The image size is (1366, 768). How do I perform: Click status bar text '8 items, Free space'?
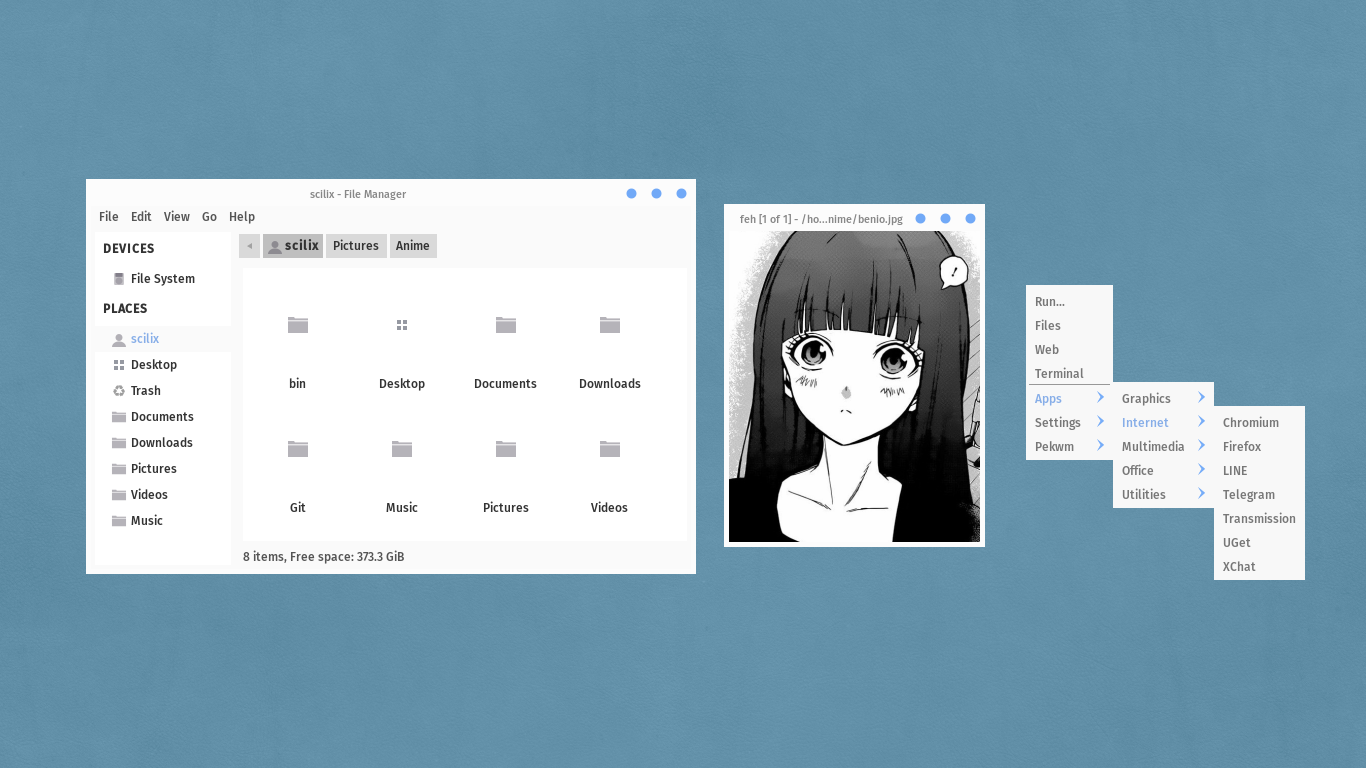coord(324,557)
